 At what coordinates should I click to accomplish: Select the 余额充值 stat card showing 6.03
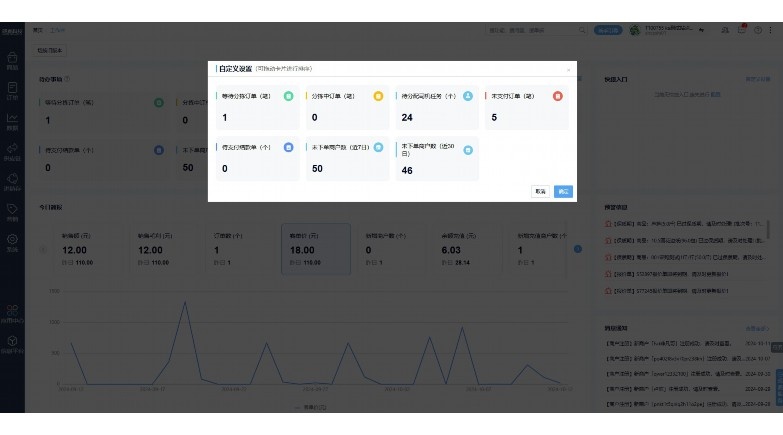coord(469,249)
